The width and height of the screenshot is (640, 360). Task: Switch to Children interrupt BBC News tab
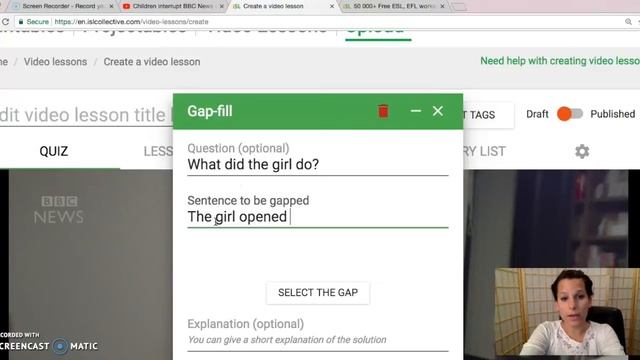coord(173,6)
